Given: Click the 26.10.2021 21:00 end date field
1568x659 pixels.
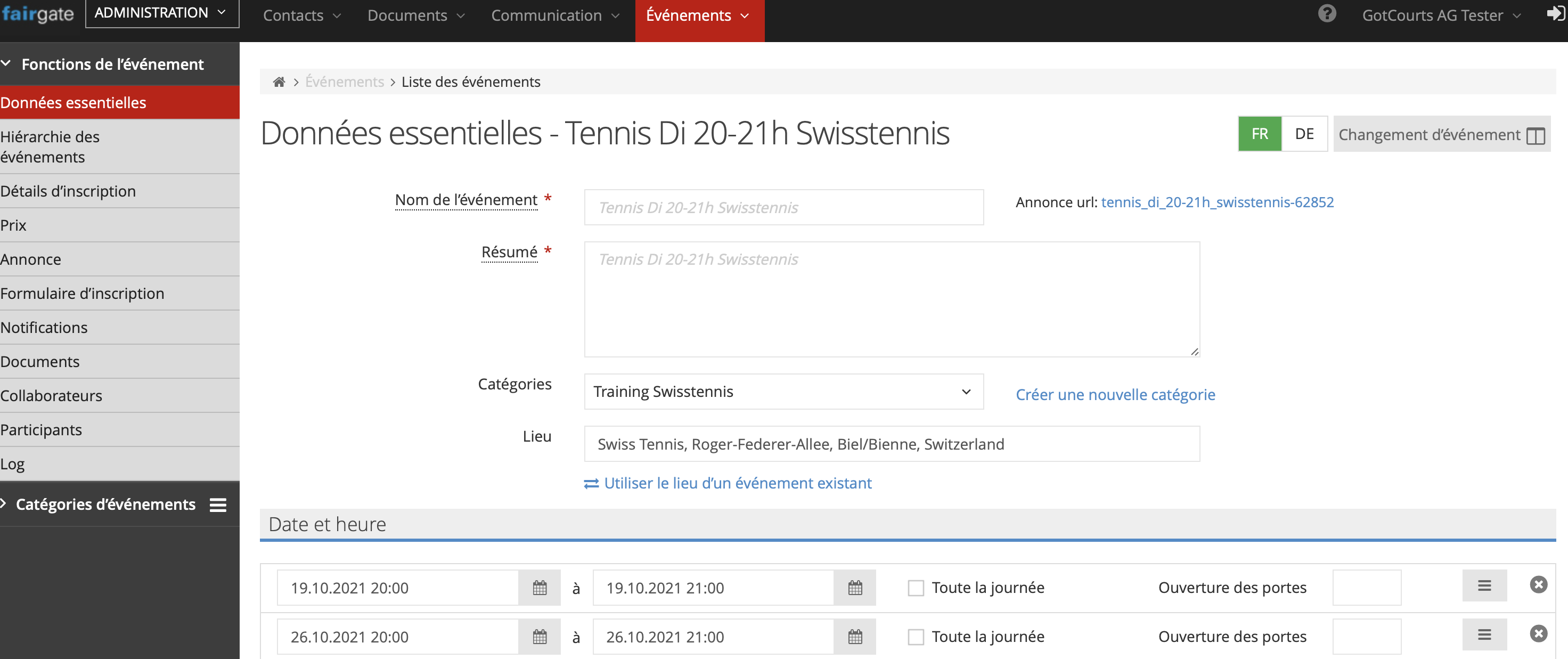Looking at the screenshot, I should [713, 637].
